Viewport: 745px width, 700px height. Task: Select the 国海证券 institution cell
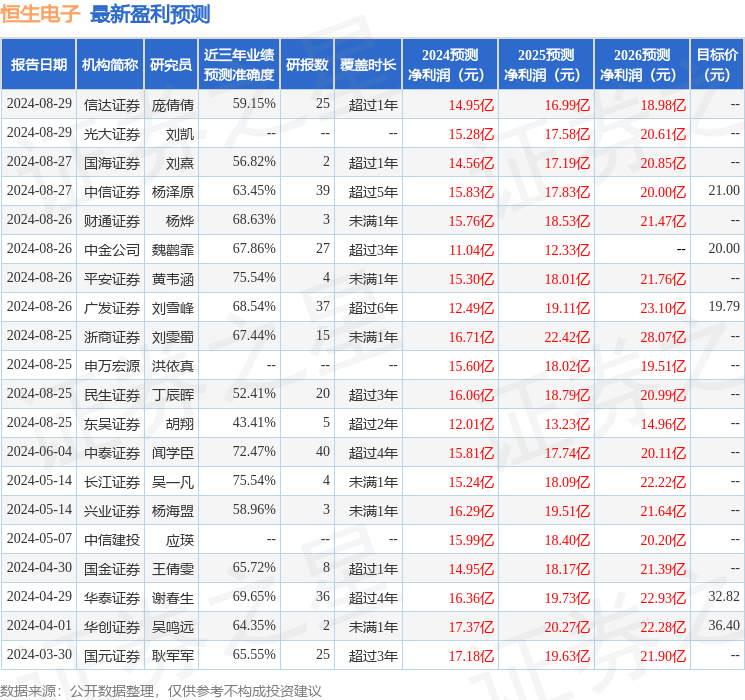coord(112,163)
